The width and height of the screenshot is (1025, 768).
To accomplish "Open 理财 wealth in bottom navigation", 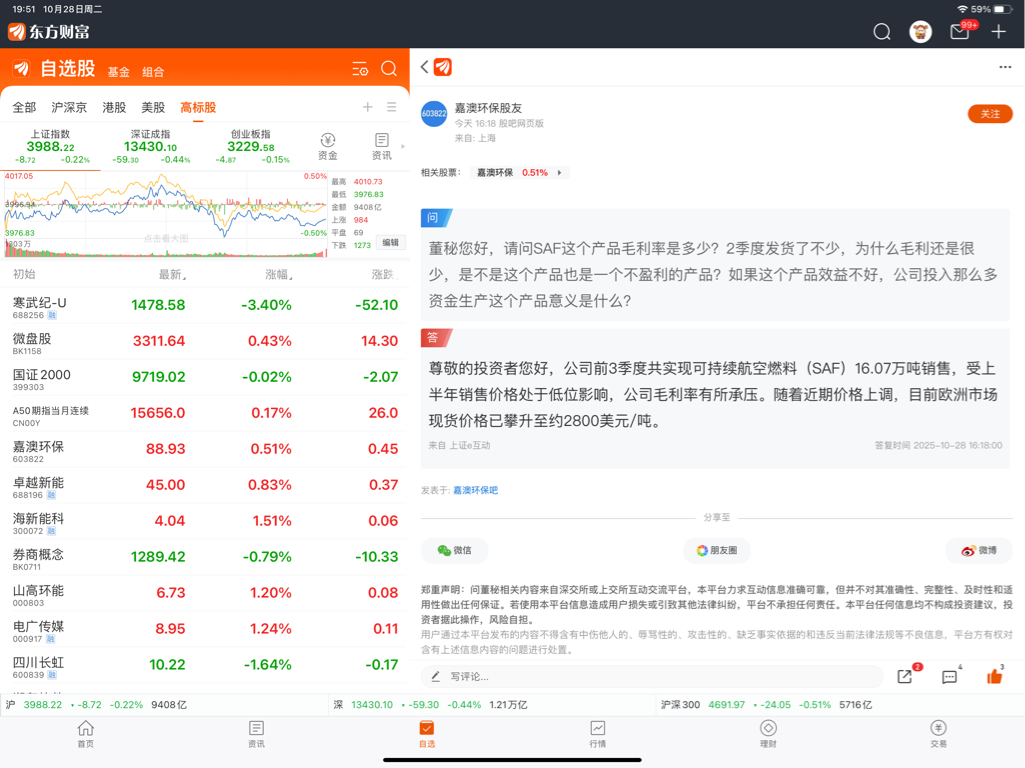I will point(768,733).
